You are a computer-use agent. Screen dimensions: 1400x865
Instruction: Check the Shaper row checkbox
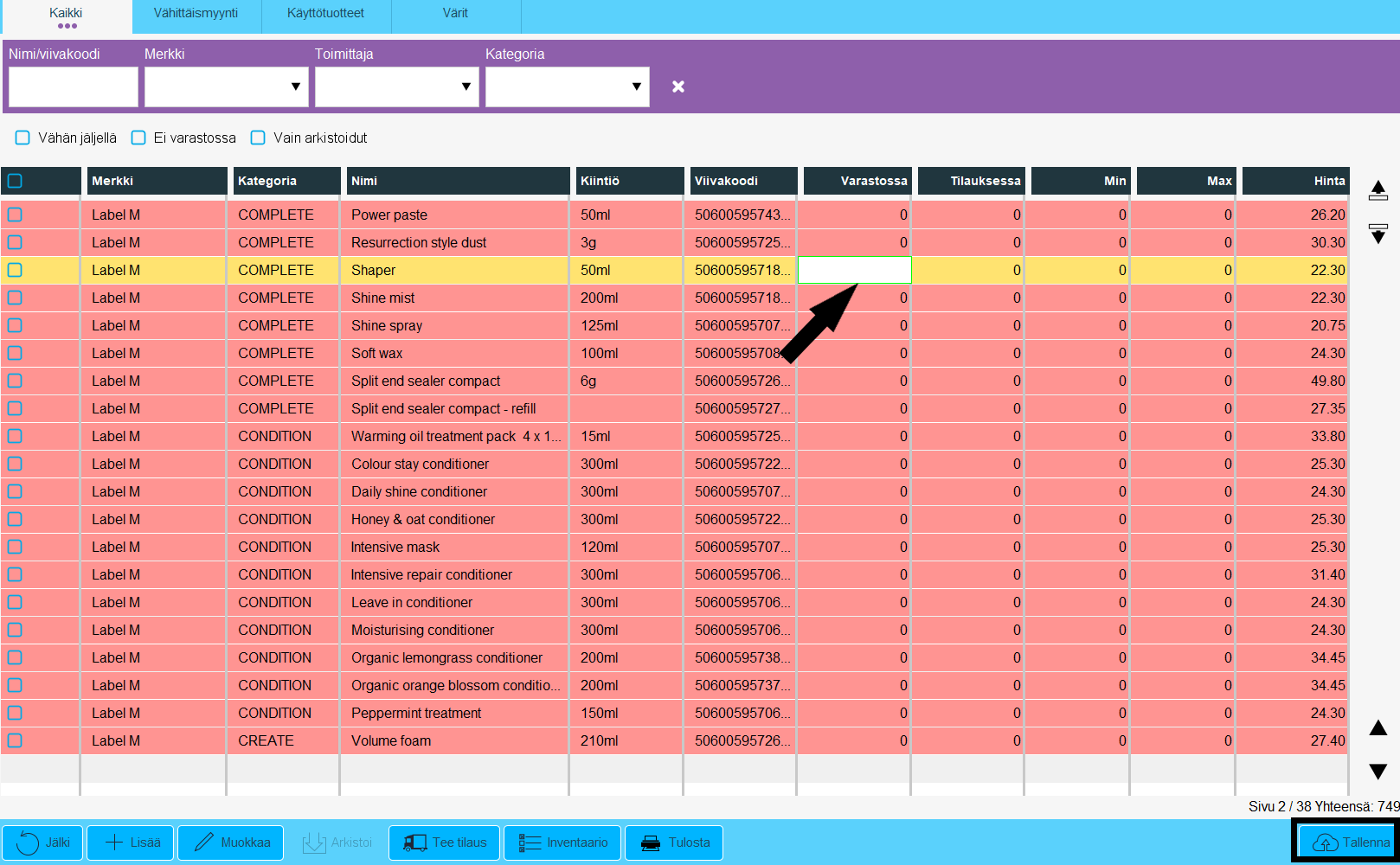click(x=15, y=270)
